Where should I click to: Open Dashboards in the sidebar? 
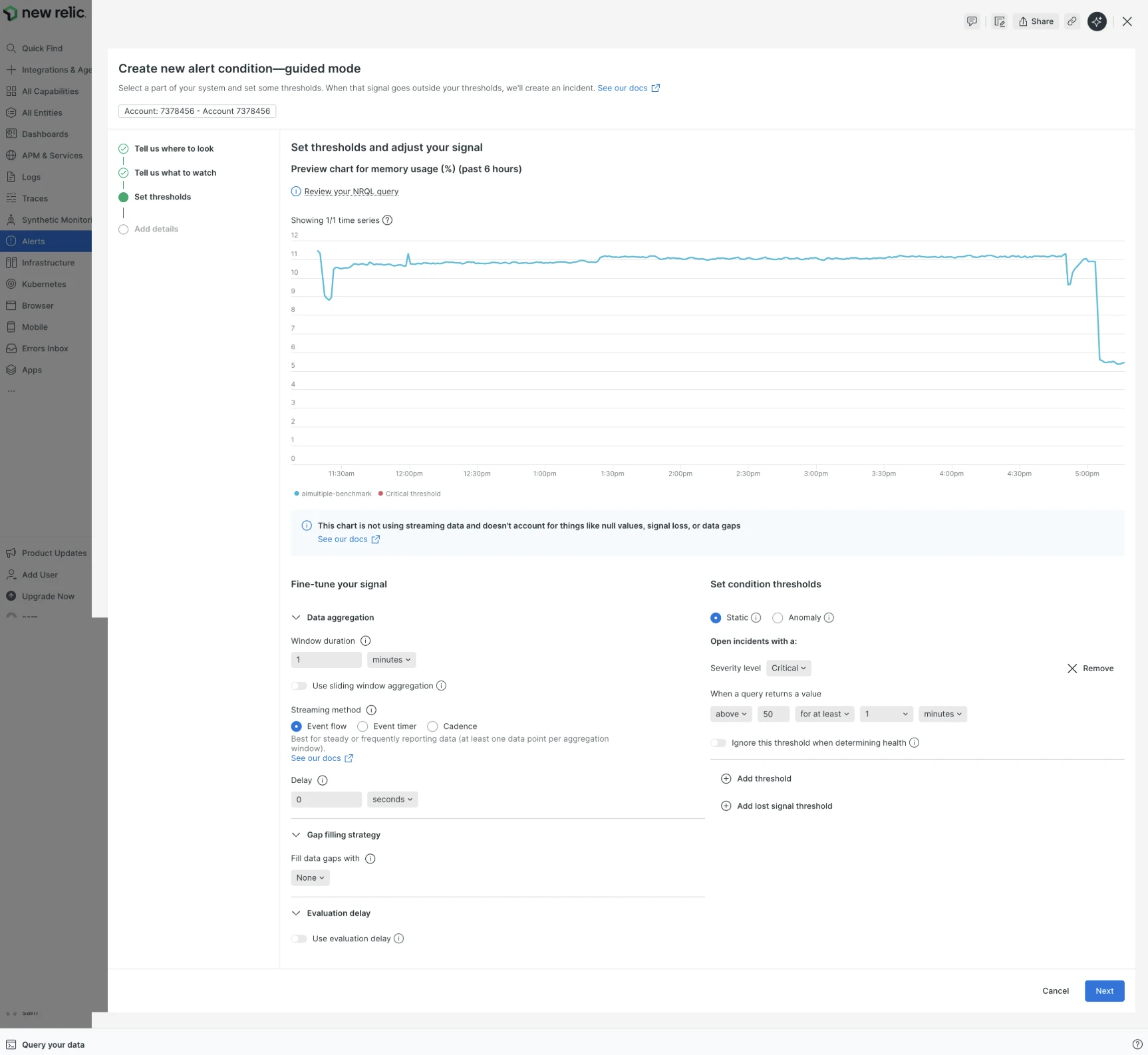(46, 134)
